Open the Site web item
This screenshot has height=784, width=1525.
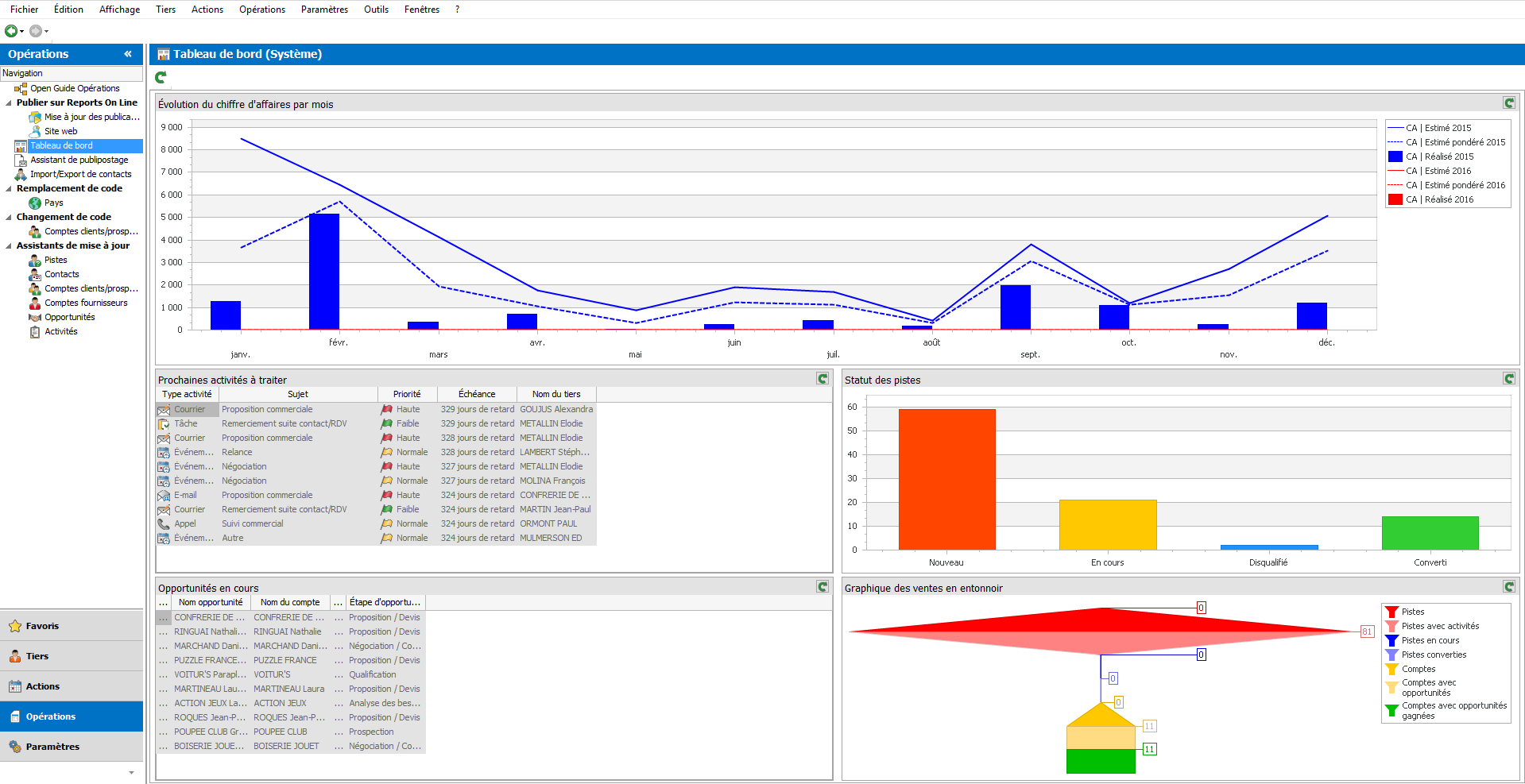(x=62, y=131)
